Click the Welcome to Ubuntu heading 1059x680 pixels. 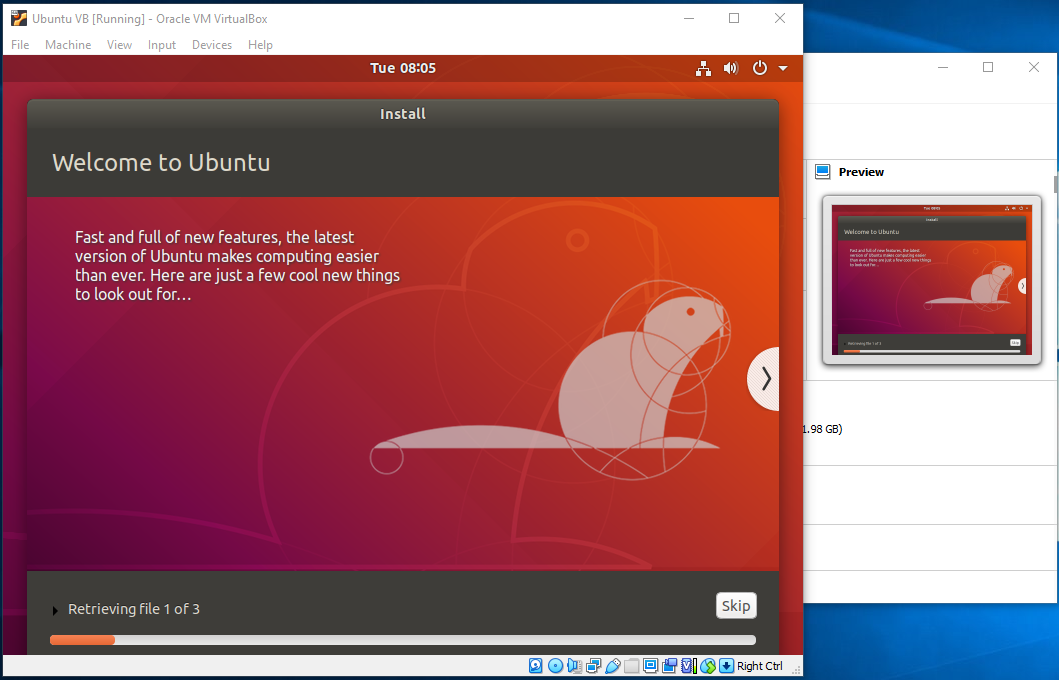tap(161, 163)
